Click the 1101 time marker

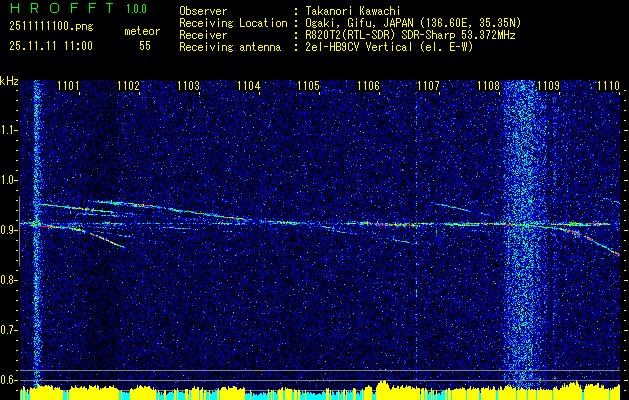coord(69,85)
